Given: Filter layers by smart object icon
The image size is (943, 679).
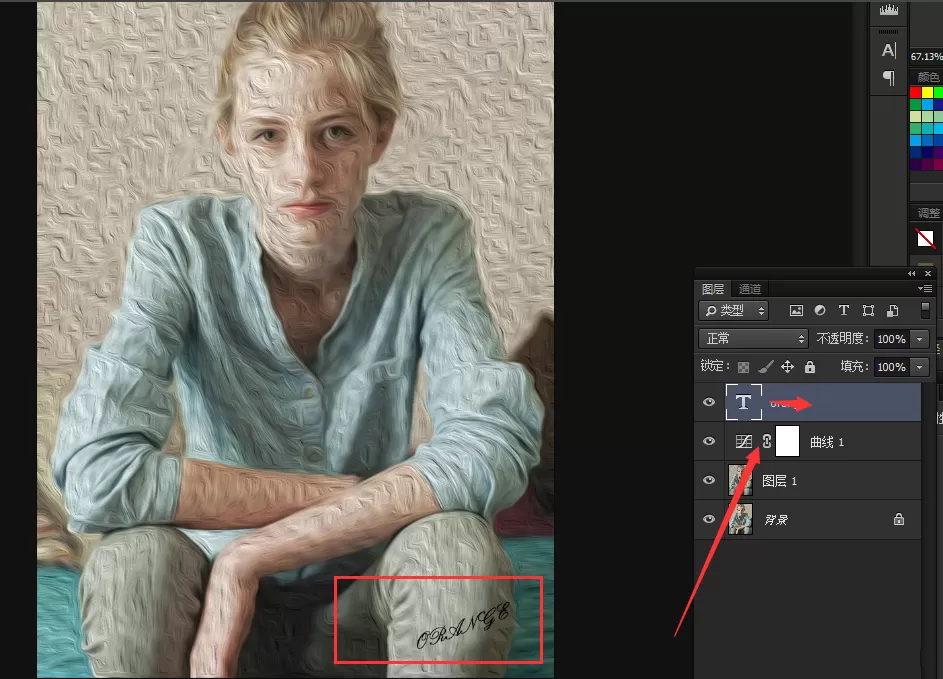Looking at the screenshot, I should [x=893, y=310].
